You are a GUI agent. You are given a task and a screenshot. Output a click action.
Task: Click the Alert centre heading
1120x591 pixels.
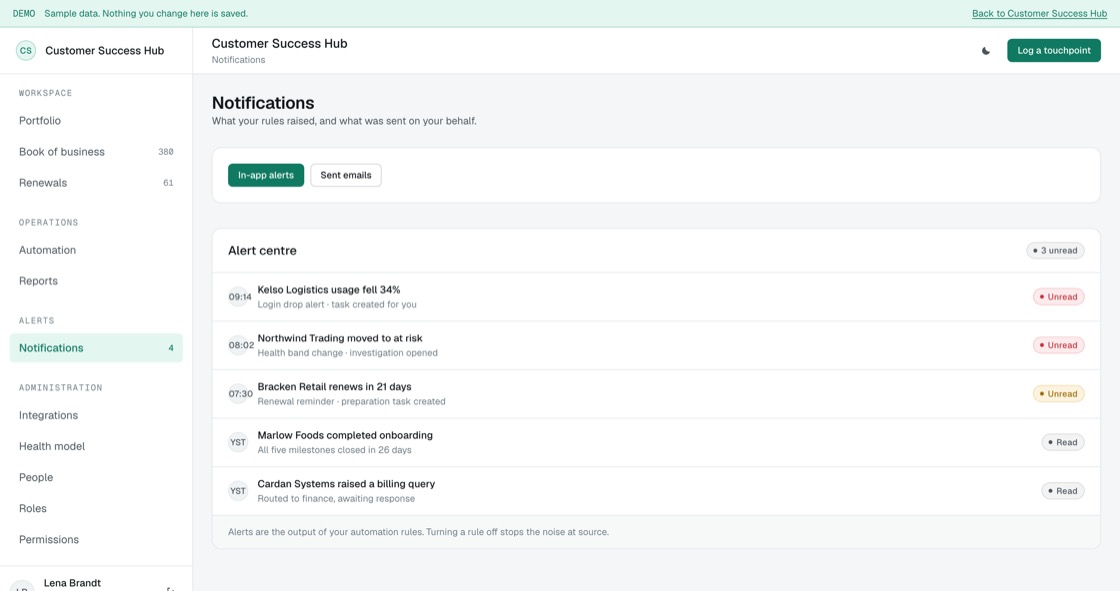262,251
